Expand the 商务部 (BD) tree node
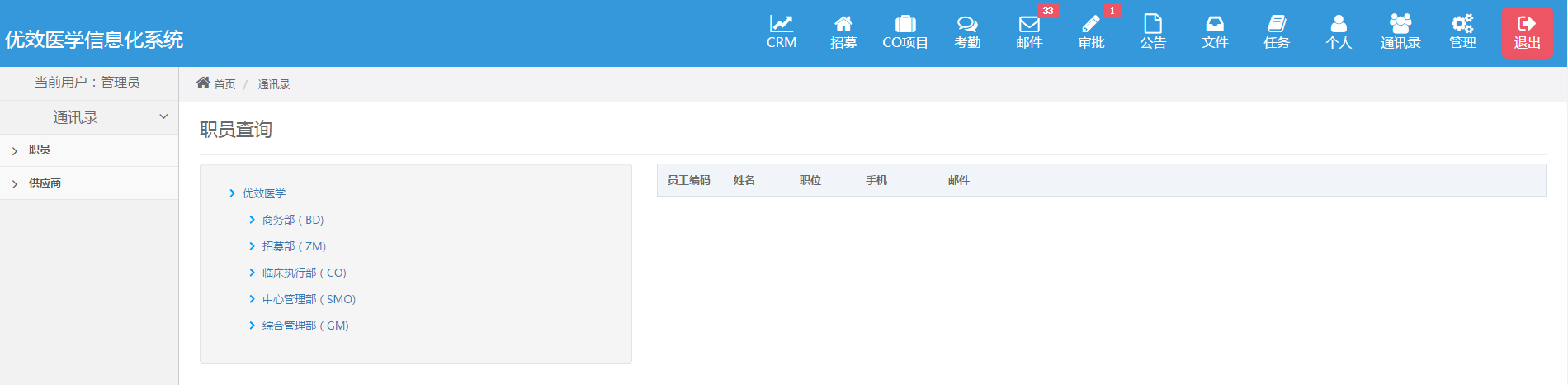Screen dimensions: 1568x385 [253, 220]
